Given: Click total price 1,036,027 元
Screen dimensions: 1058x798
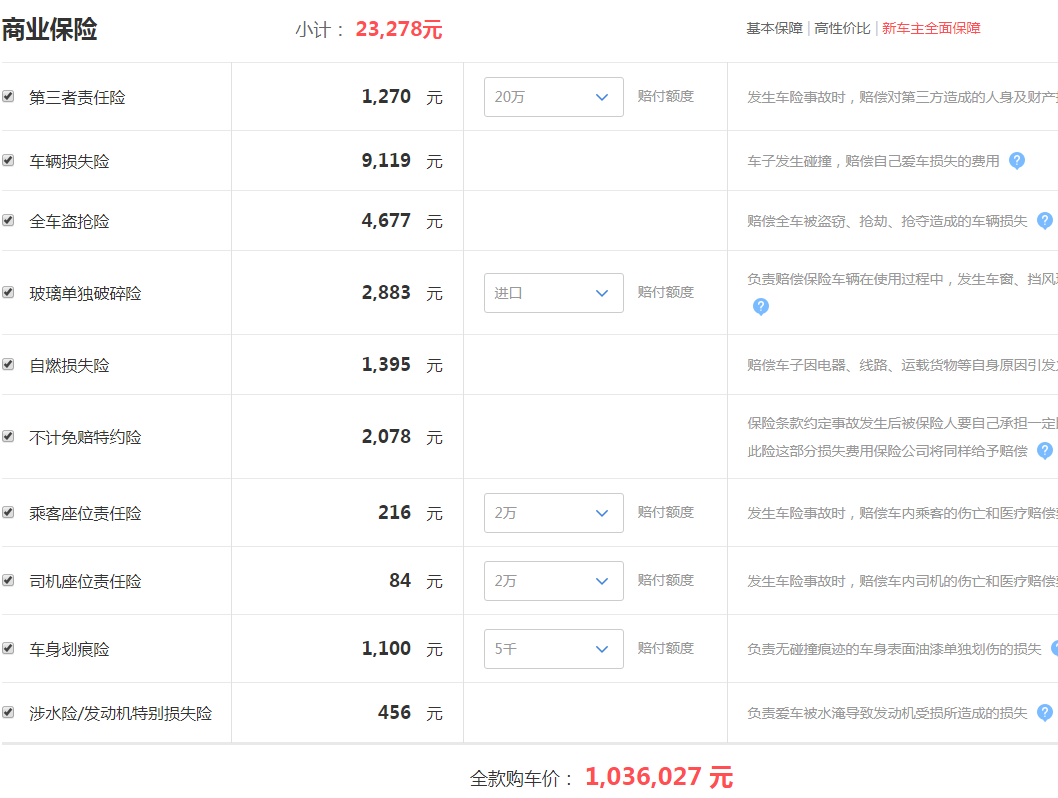Looking at the screenshot, I should pos(659,777).
